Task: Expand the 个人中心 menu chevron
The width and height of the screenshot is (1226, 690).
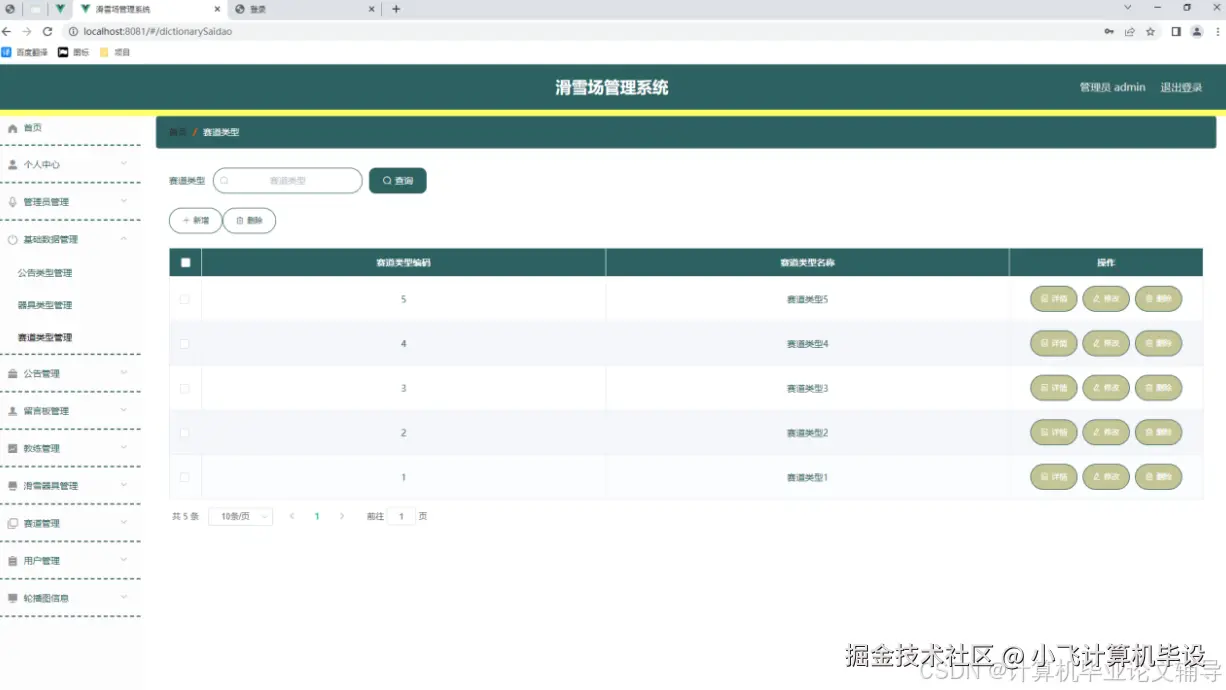Action: click(124, 163)
